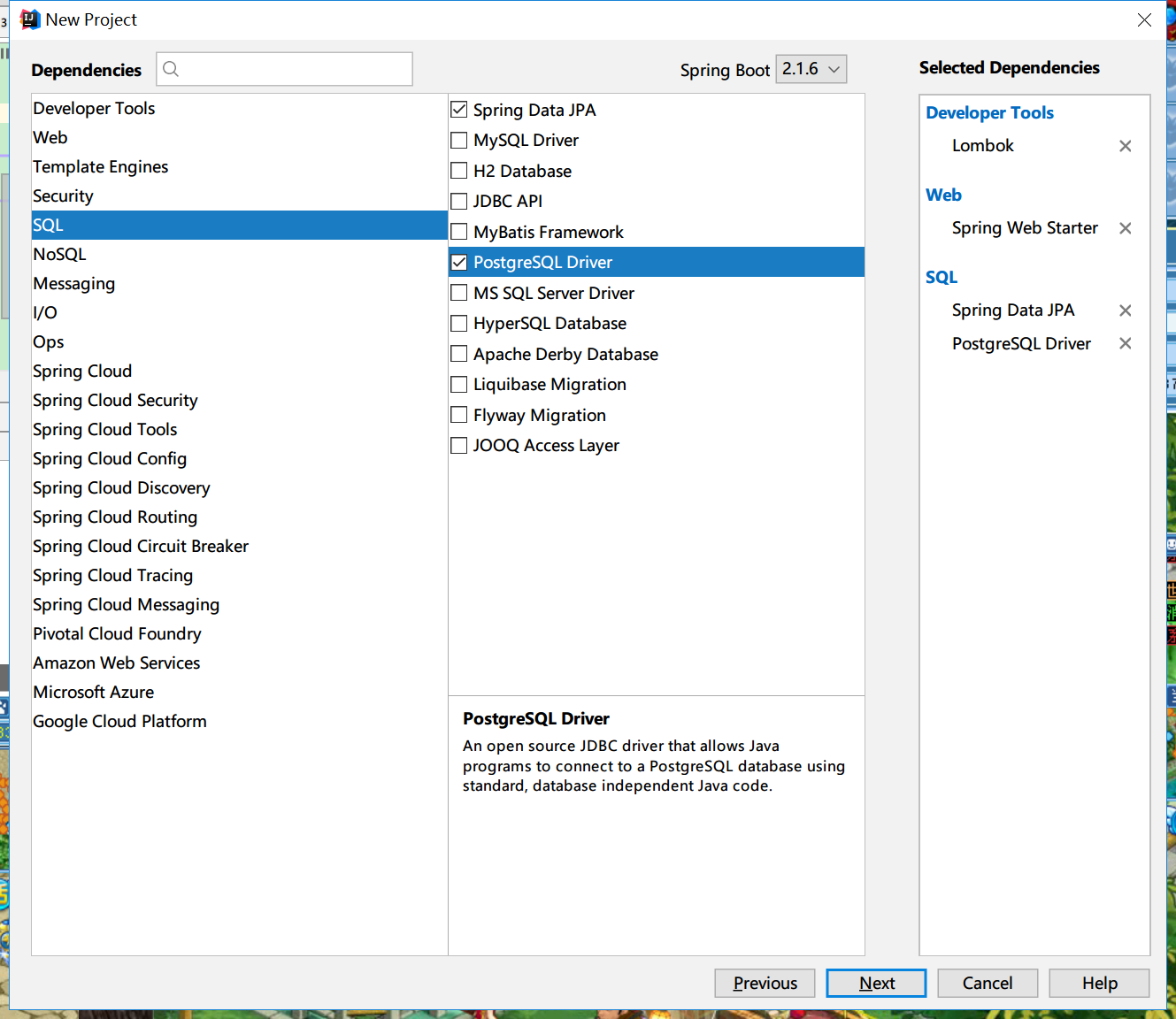Select the Spring Cloud Tracing category
Screen dimensions: 1176x1019
239,575
